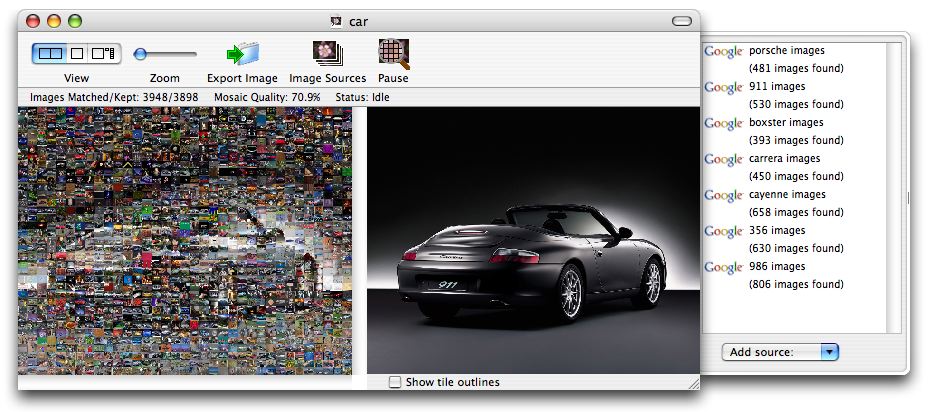The width and height of the screenshot is (929, 412).
Task: Select the 911 images source row
Action: 794,95
